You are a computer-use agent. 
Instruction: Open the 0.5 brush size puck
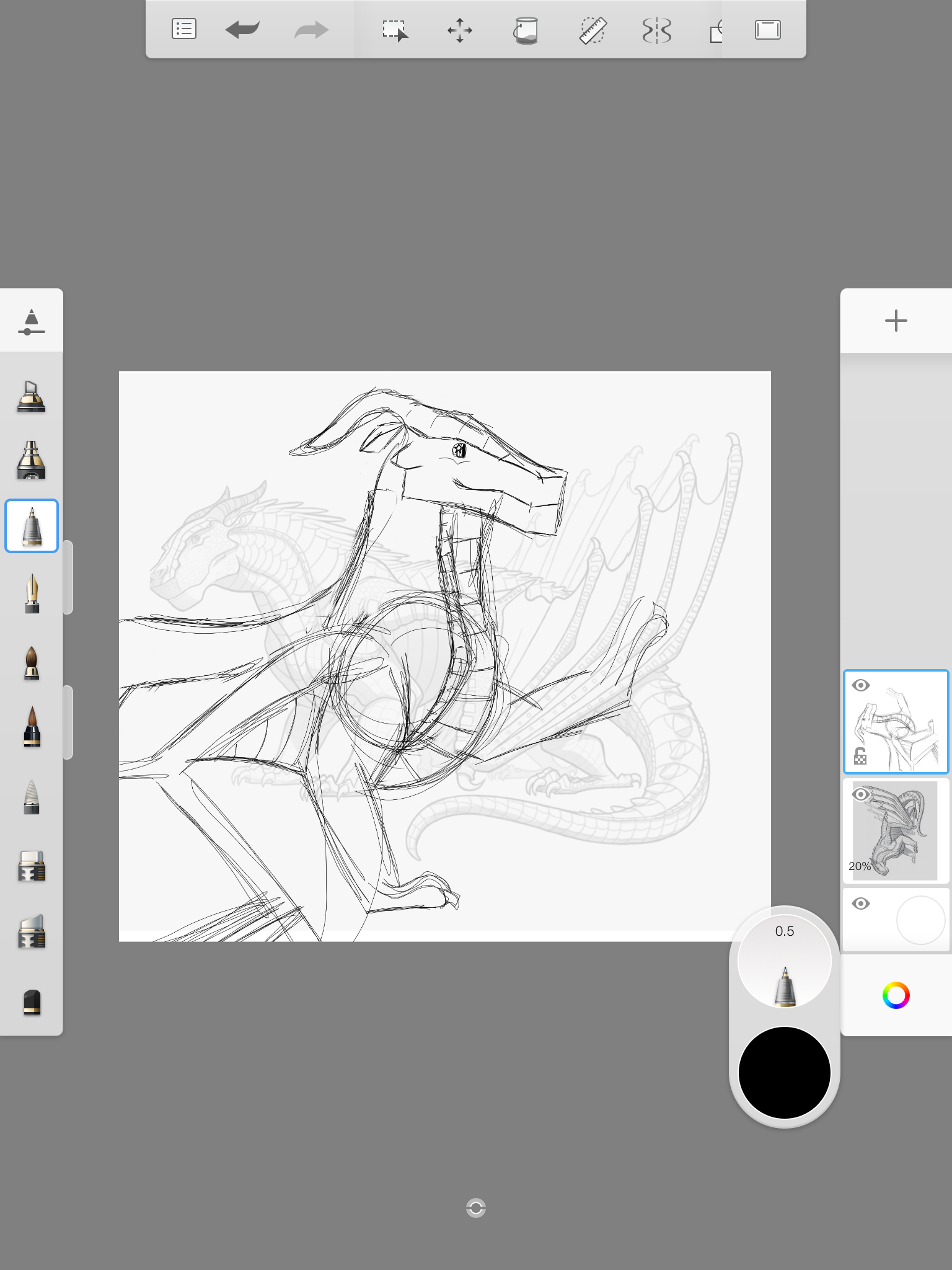[784, 961]
